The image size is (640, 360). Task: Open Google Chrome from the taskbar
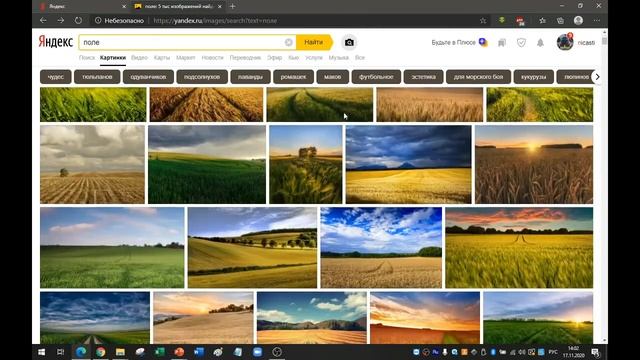pos(100,352)
